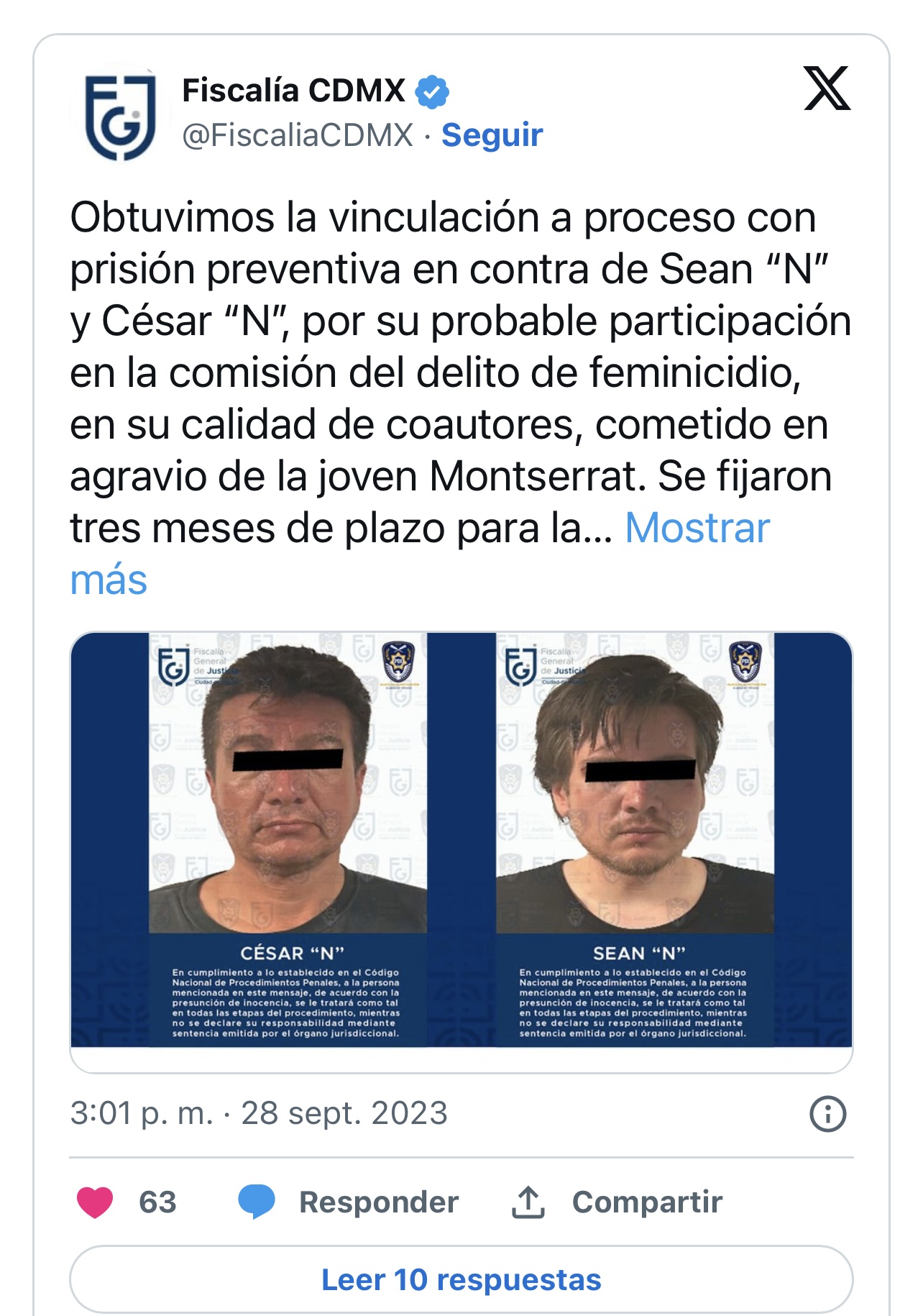
Task: Click the blue verified badge
Action: 433,91
